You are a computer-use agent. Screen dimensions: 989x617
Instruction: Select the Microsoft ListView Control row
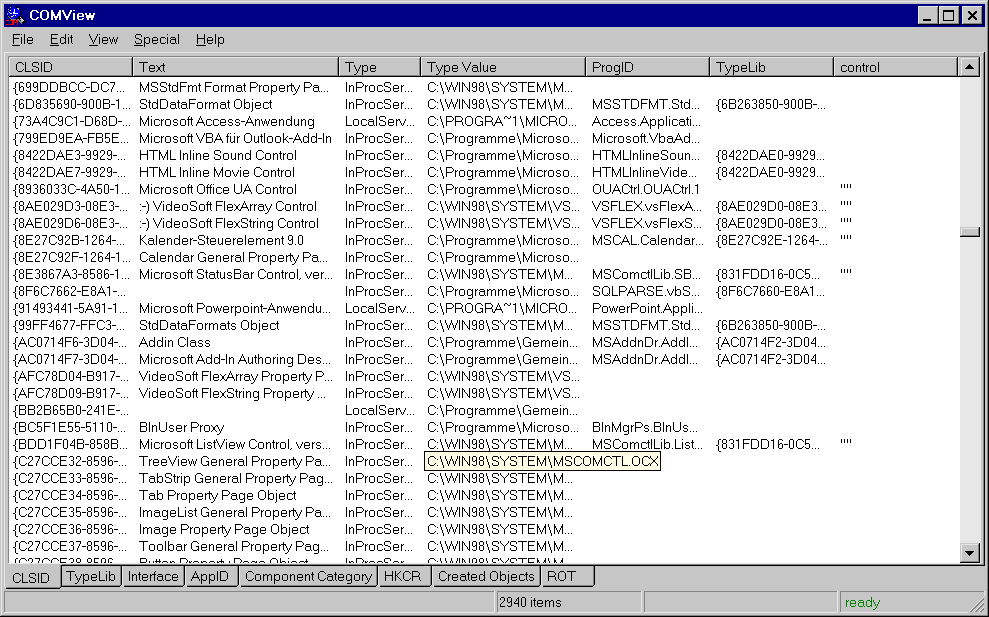point(484,445)
